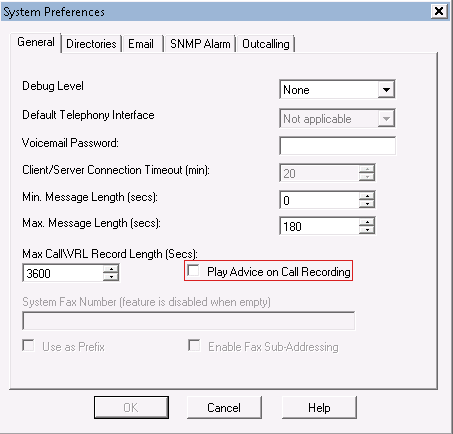Image resolution: width=453 pixels, height=434 pixels.
Task: Go to the SNMP Alarm tab
Action: (x=200, y=44)
